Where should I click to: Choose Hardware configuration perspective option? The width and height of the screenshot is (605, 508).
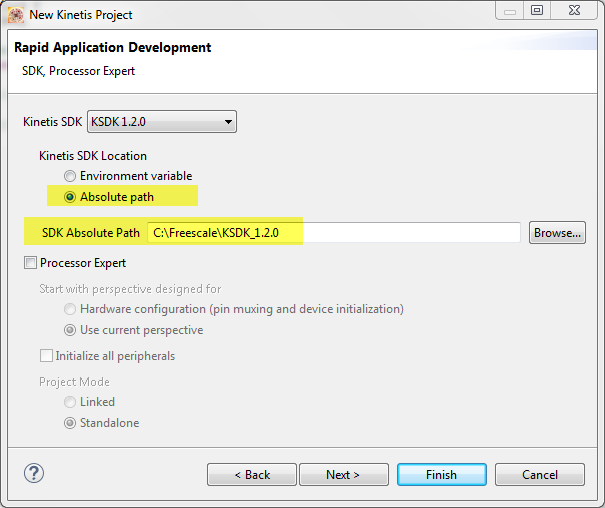[70, 309]
